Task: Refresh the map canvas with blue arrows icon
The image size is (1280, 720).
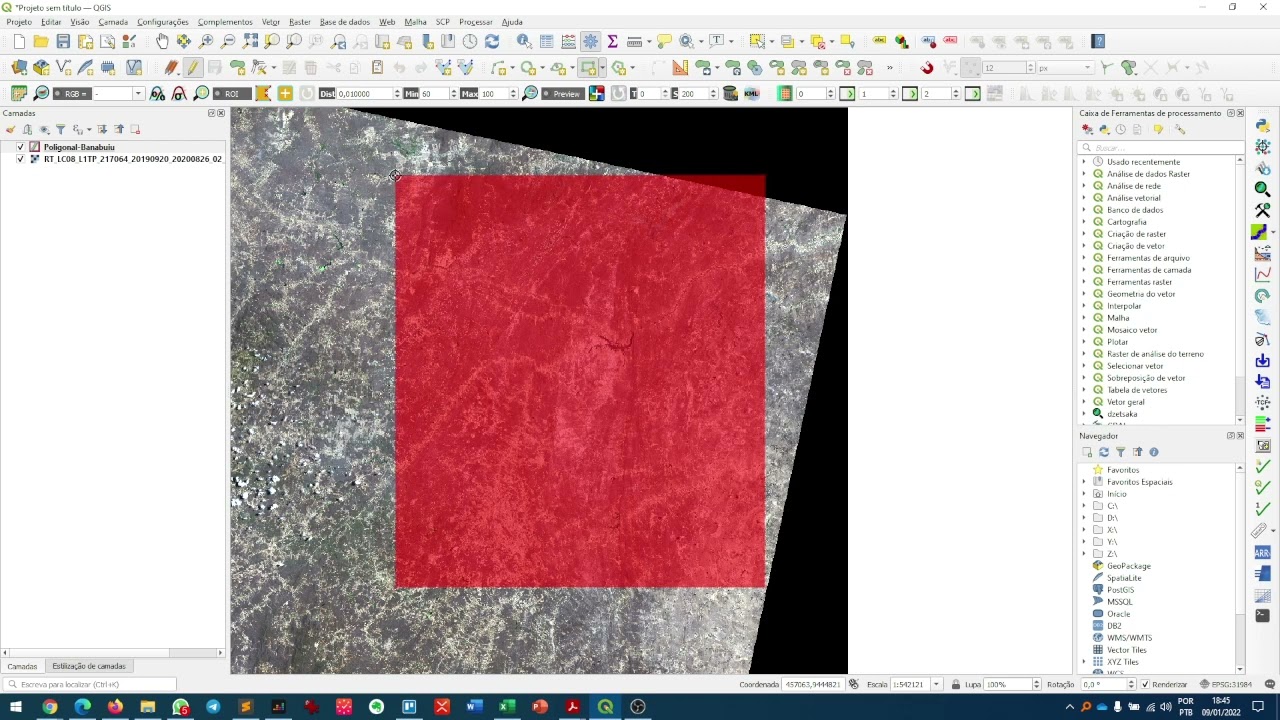Action: 492,41
